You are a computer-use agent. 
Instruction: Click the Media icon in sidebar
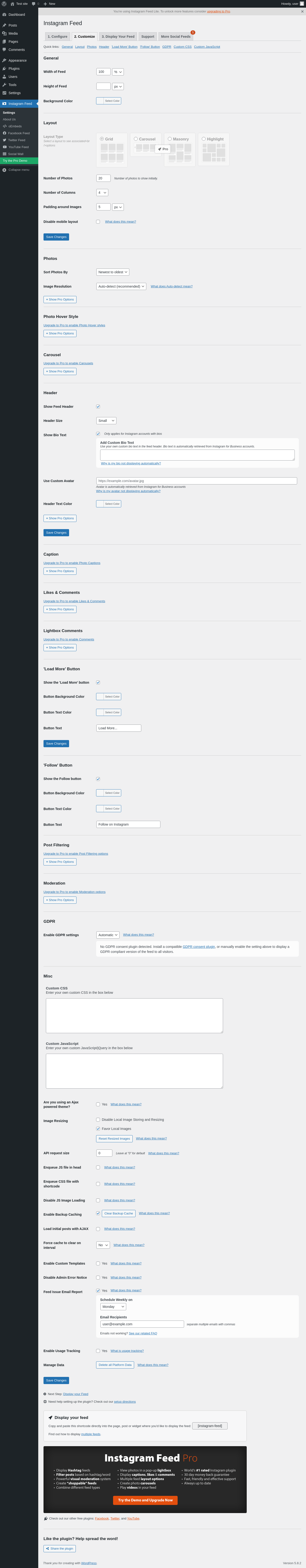coord(4,33)
